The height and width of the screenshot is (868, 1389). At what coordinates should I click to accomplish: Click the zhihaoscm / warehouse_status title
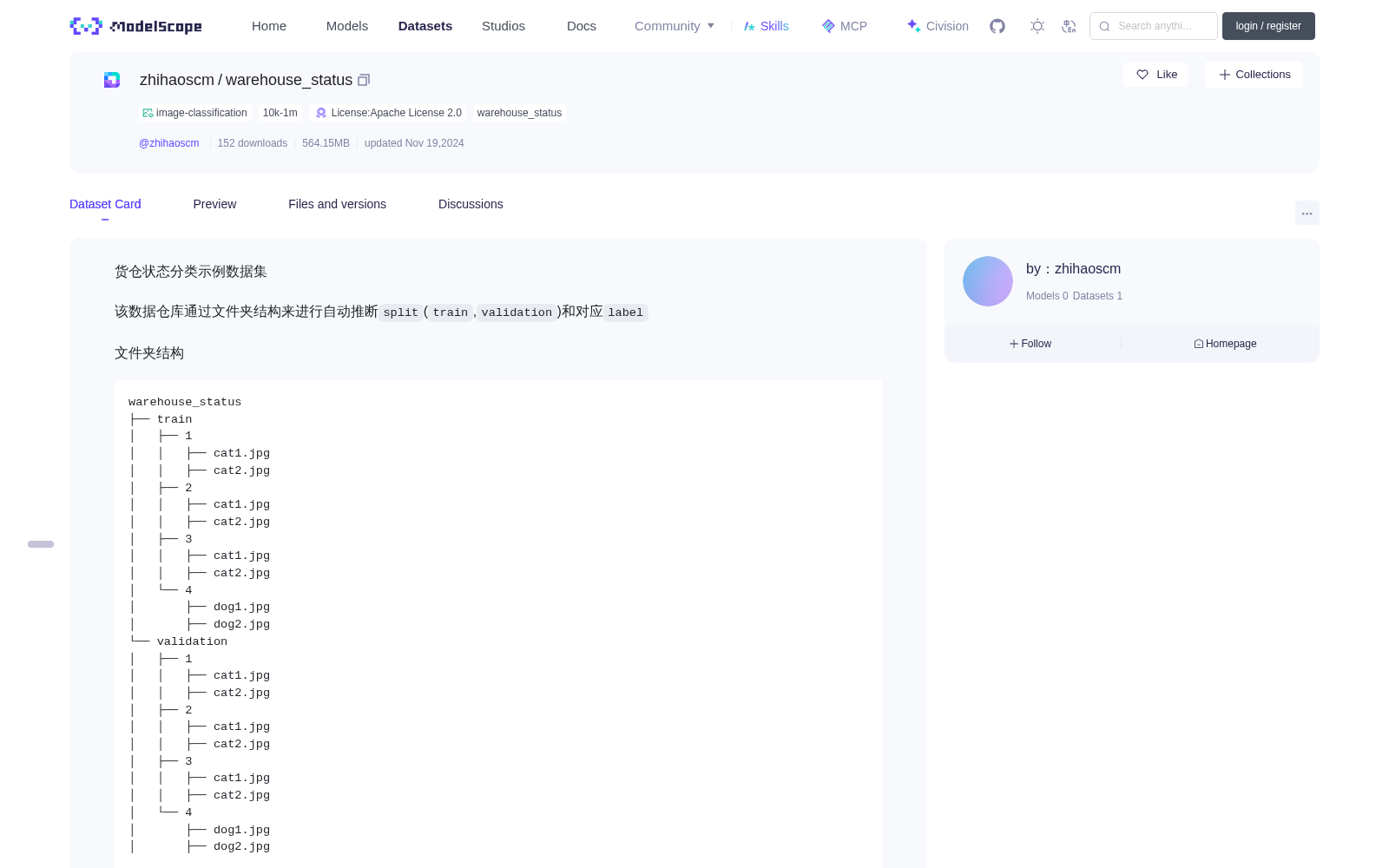point(246,80)
